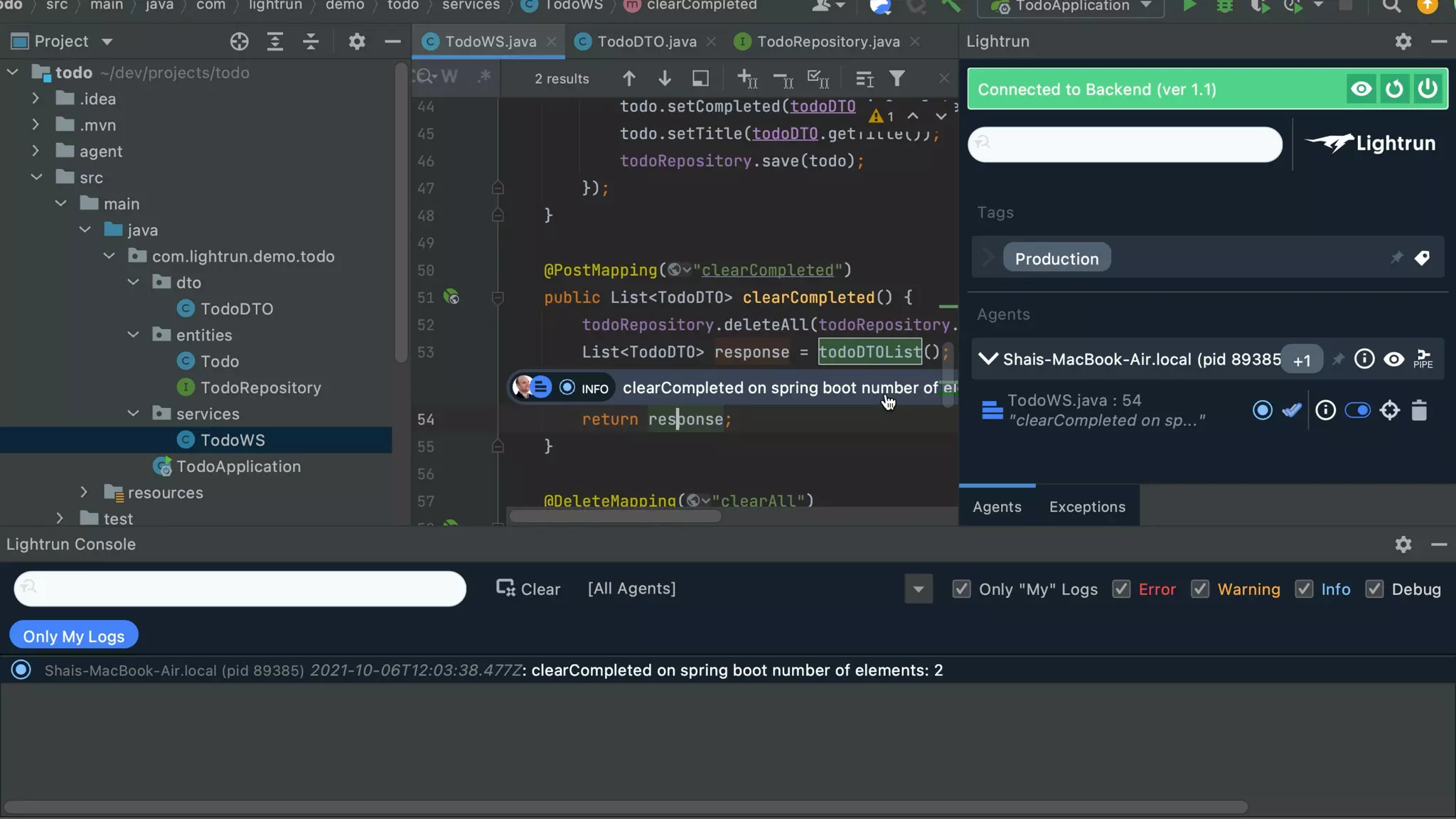1456x819 pixels.
Task: Click the +1 badge on agent row
Action: pos(1301,360)
